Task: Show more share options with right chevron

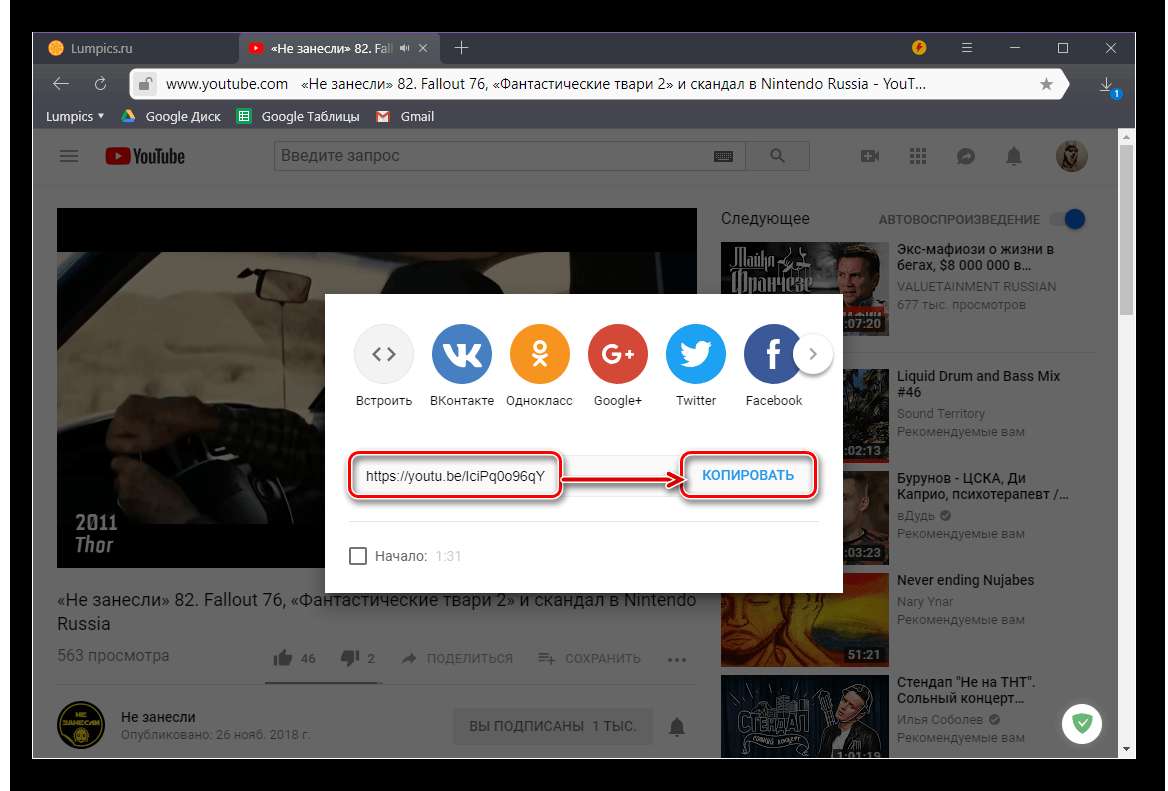Action: pyautogui.click(x=813, y=353)
